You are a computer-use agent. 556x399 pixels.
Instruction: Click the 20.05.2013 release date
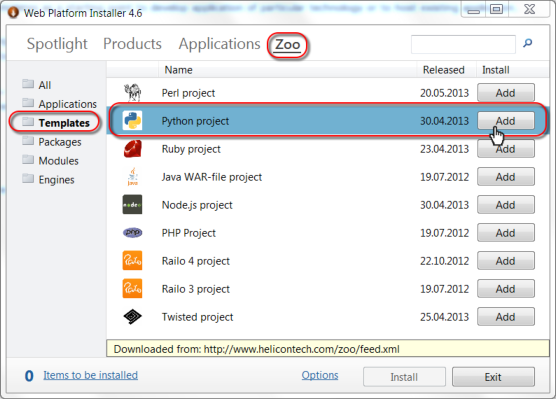point(444,93)
